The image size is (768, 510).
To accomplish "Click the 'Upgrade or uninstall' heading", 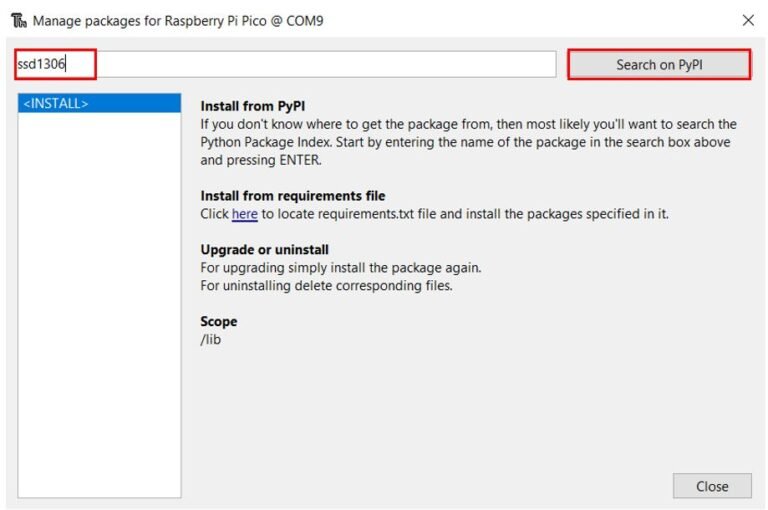I will tap(264, 249).
